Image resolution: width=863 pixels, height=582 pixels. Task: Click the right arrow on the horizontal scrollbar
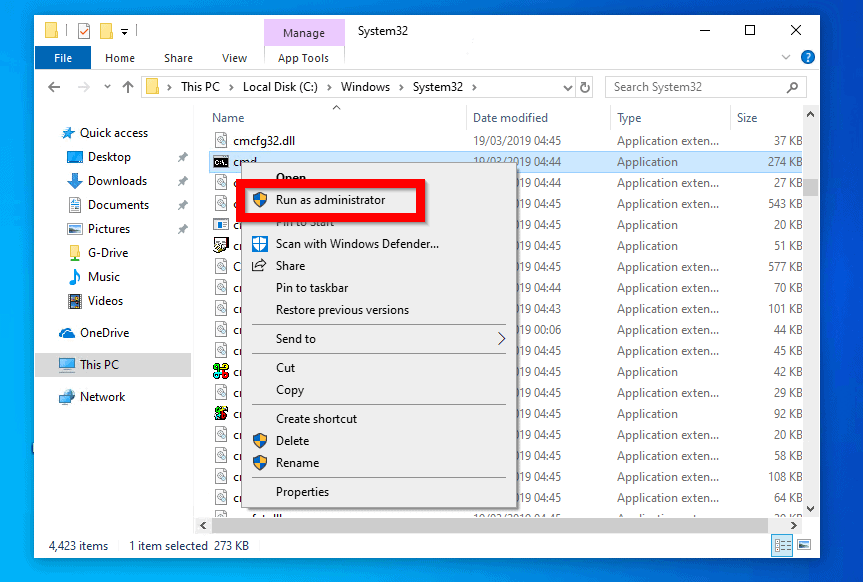[792, 524]
